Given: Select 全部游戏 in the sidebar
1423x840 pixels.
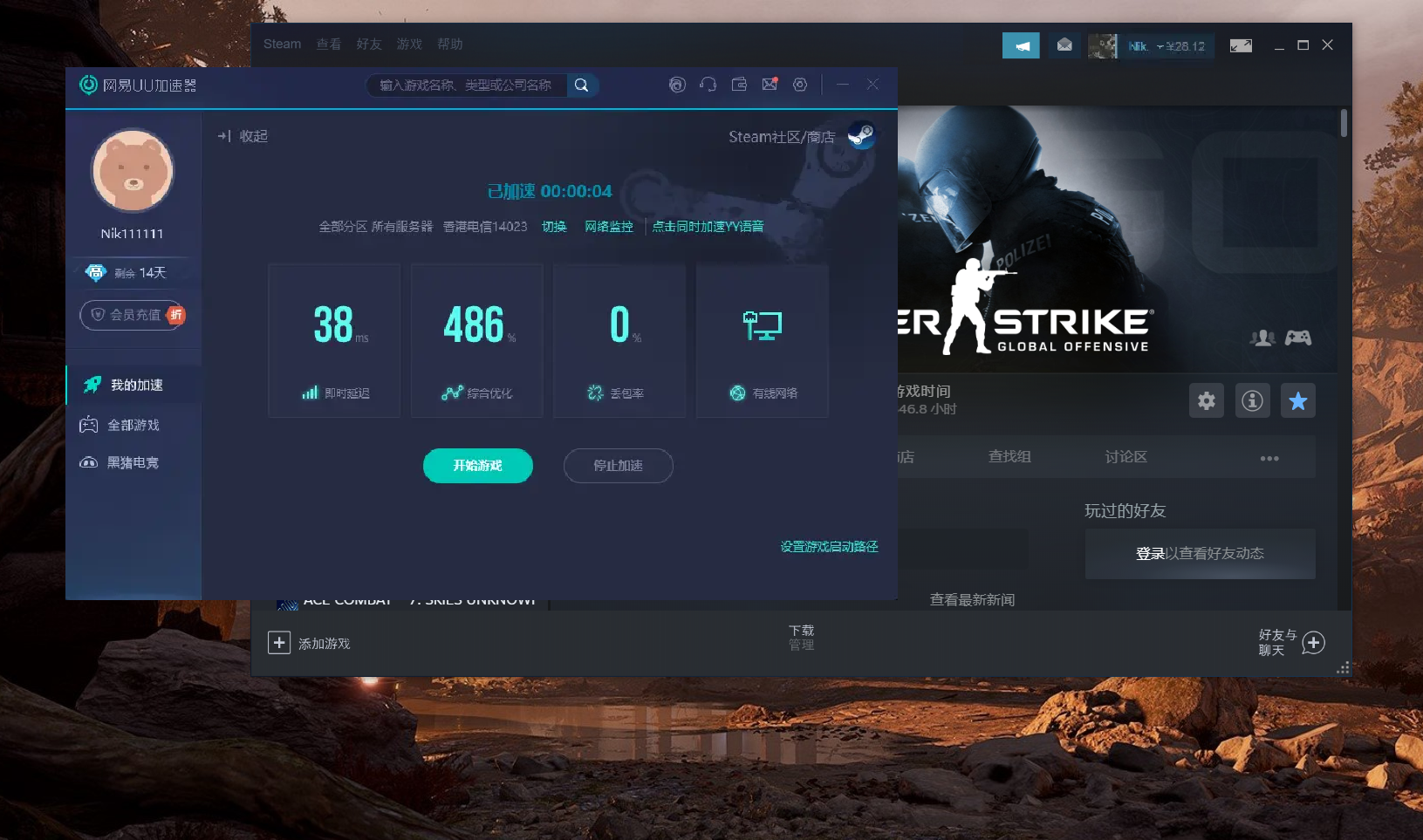Looking at the screenshot, I should 133,425.
